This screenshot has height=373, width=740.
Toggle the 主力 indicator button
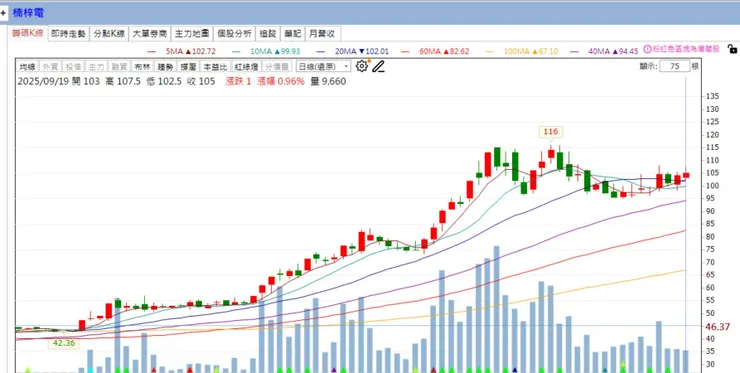[96, 67]
